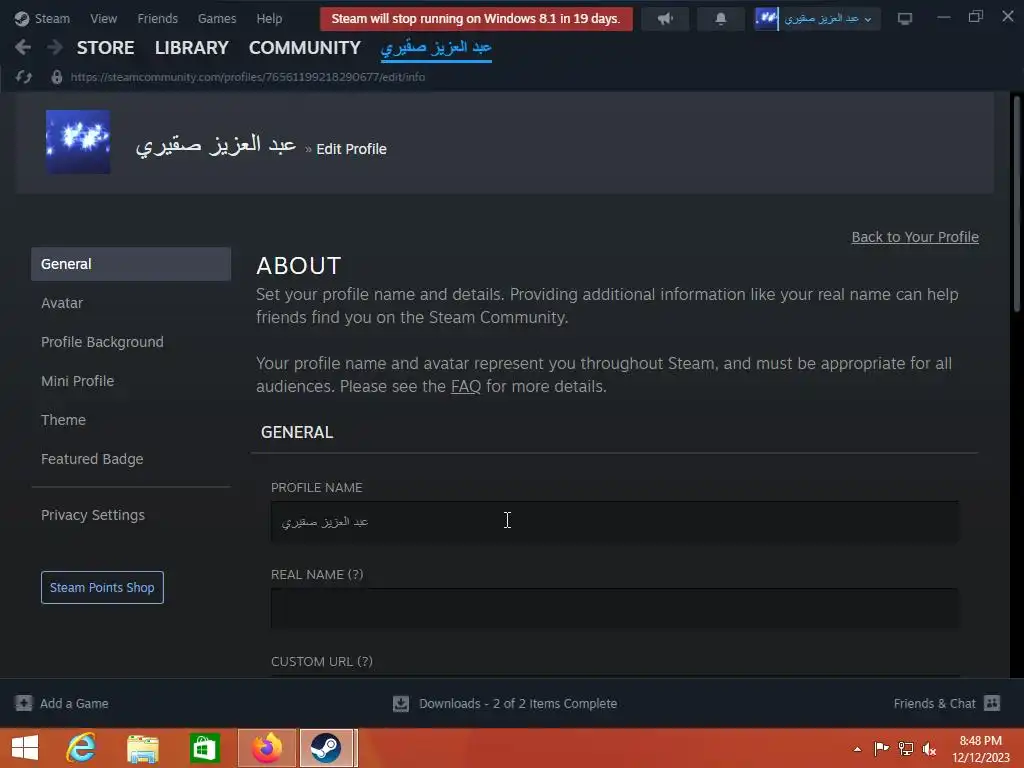Click the vertical scrollbar thumb
The height and width of the screenshot is (768, 1024).
click(1016, 204)
